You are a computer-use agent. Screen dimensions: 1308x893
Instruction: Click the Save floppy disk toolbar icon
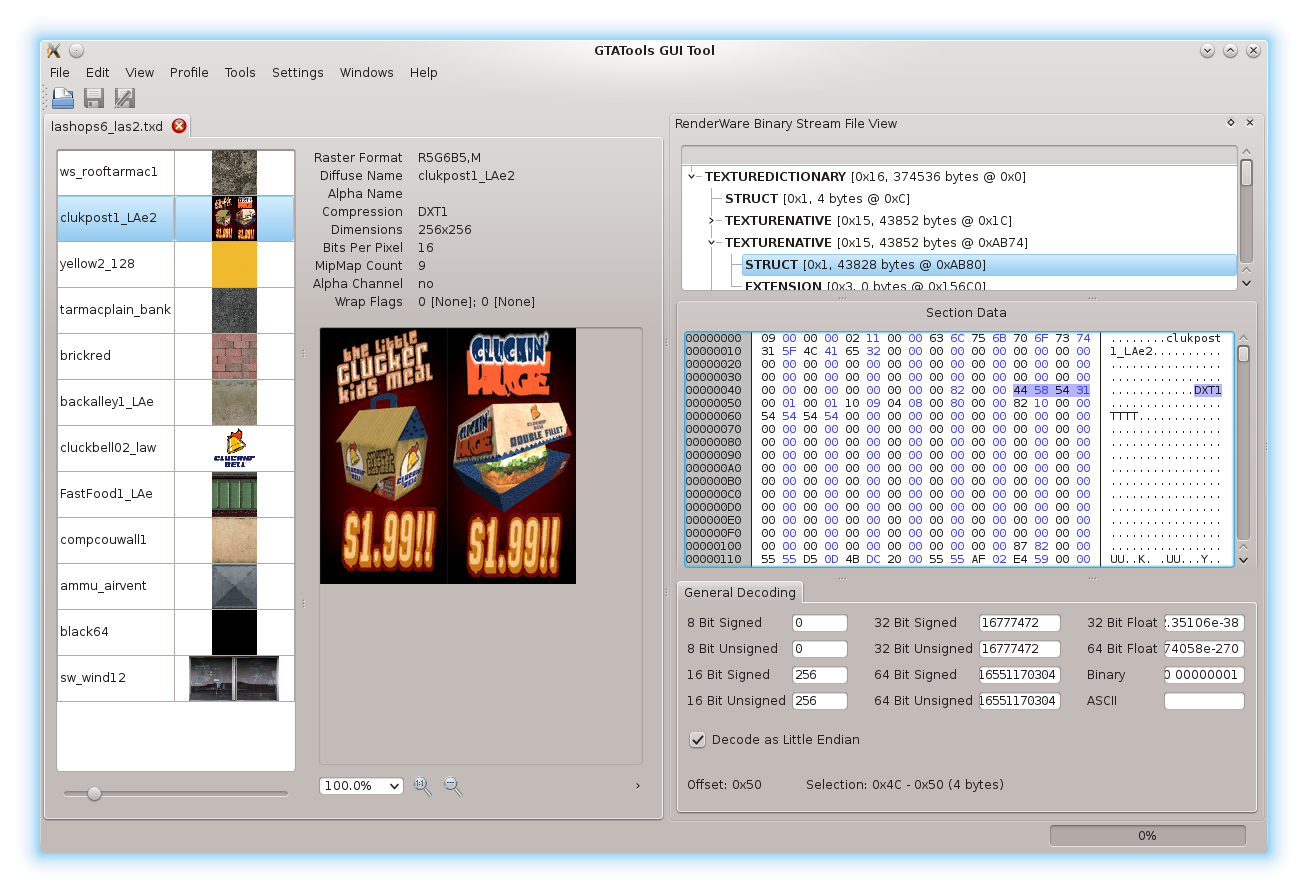click(x=94, y=98)
